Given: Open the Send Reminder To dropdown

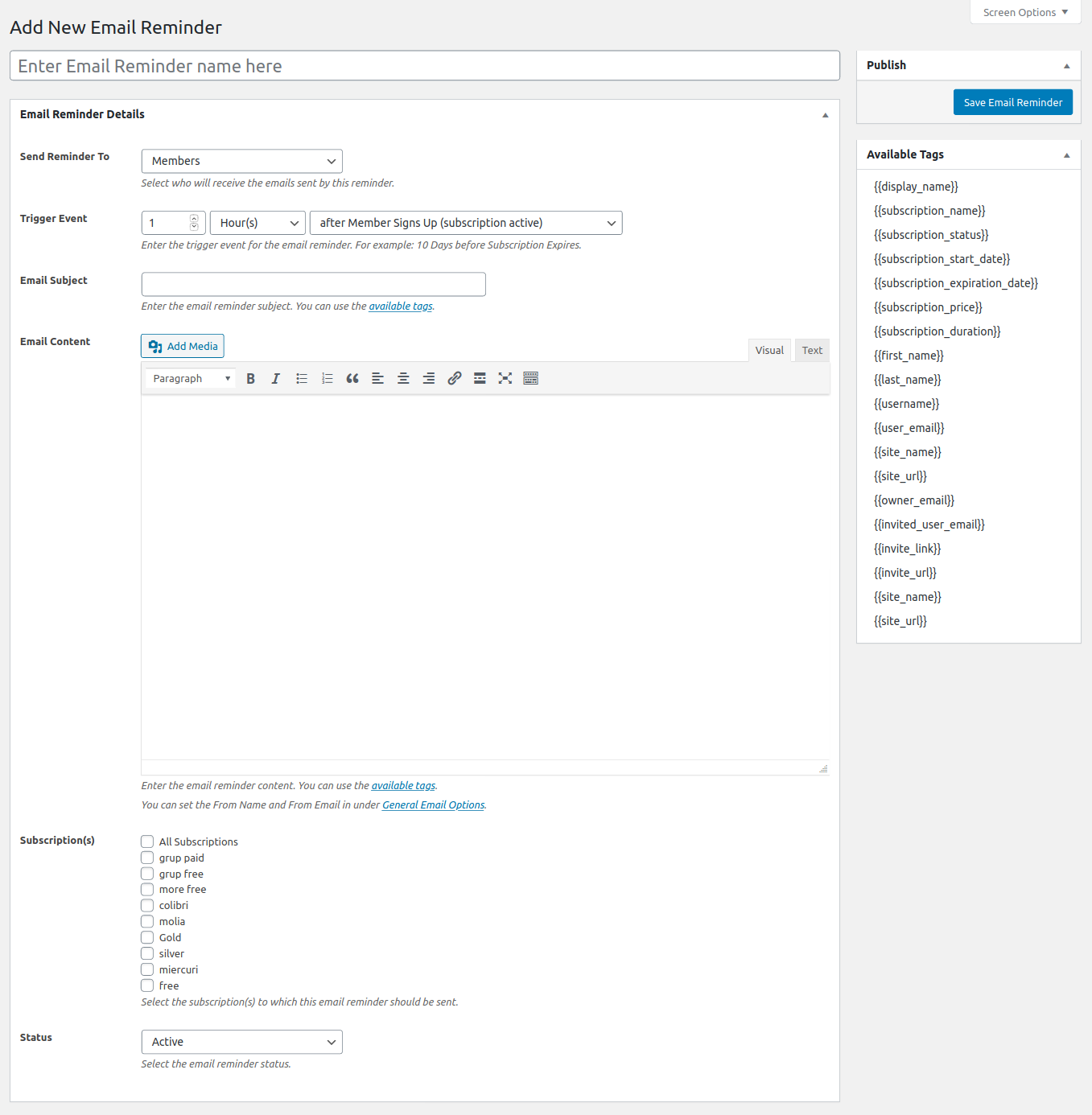Looking at the screenshot, I should pos(242,161).
